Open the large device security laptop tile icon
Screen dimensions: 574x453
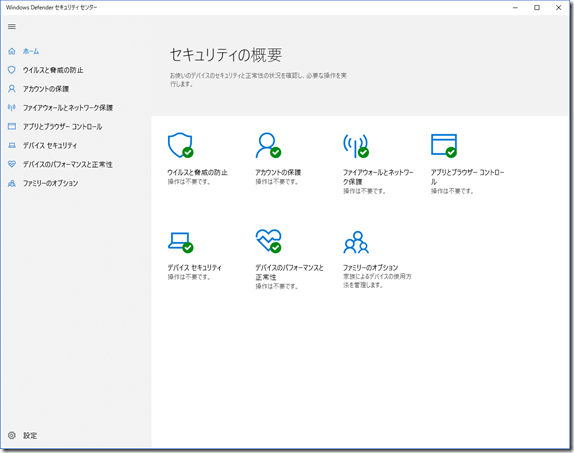pyautogui.click(x=180, y=242)
